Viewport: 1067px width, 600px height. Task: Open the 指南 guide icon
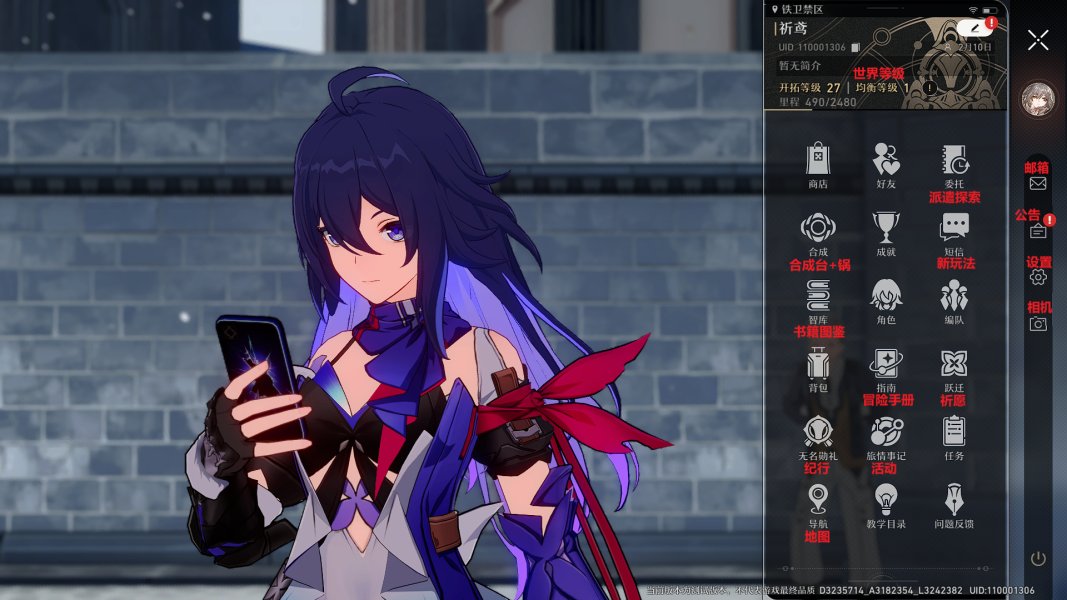click(886, 363)
